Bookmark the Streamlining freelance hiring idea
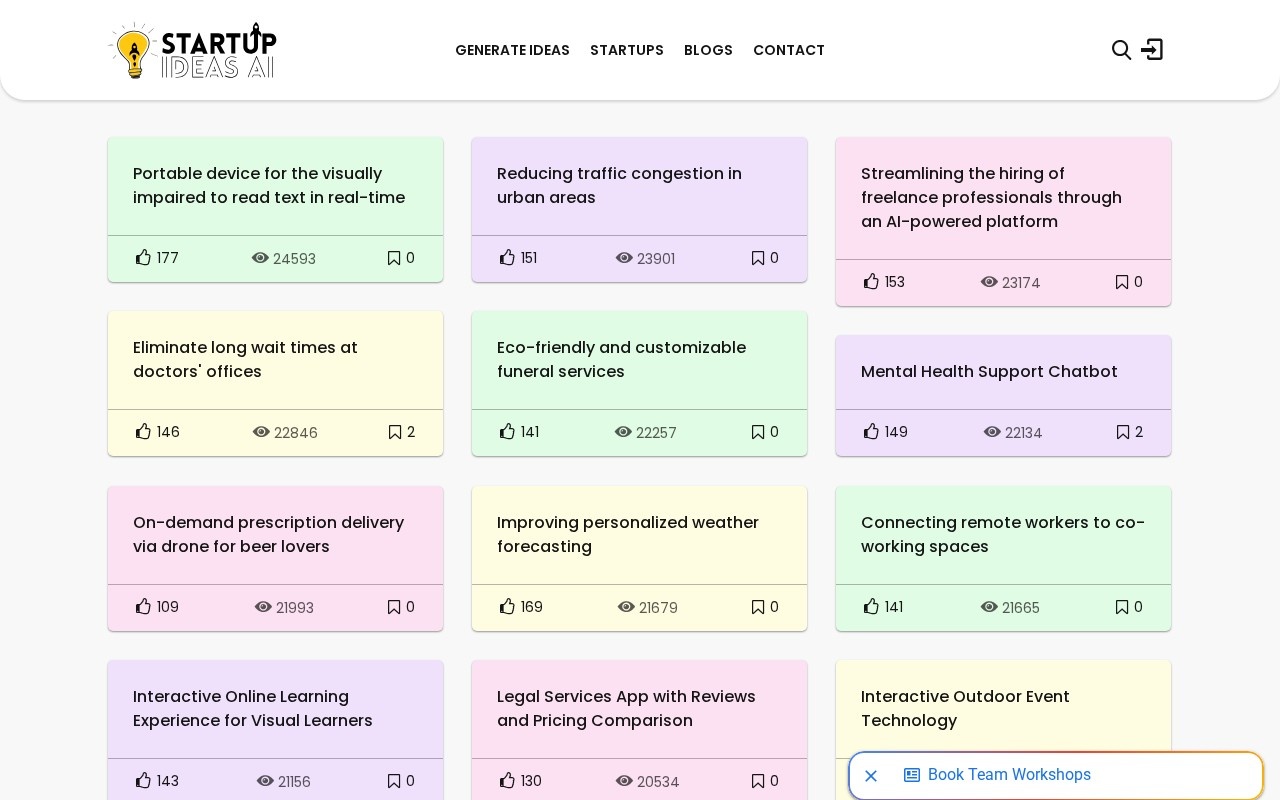This screenshot has height=800, width=1280. pyautogui.click(x=1122, y=282)
